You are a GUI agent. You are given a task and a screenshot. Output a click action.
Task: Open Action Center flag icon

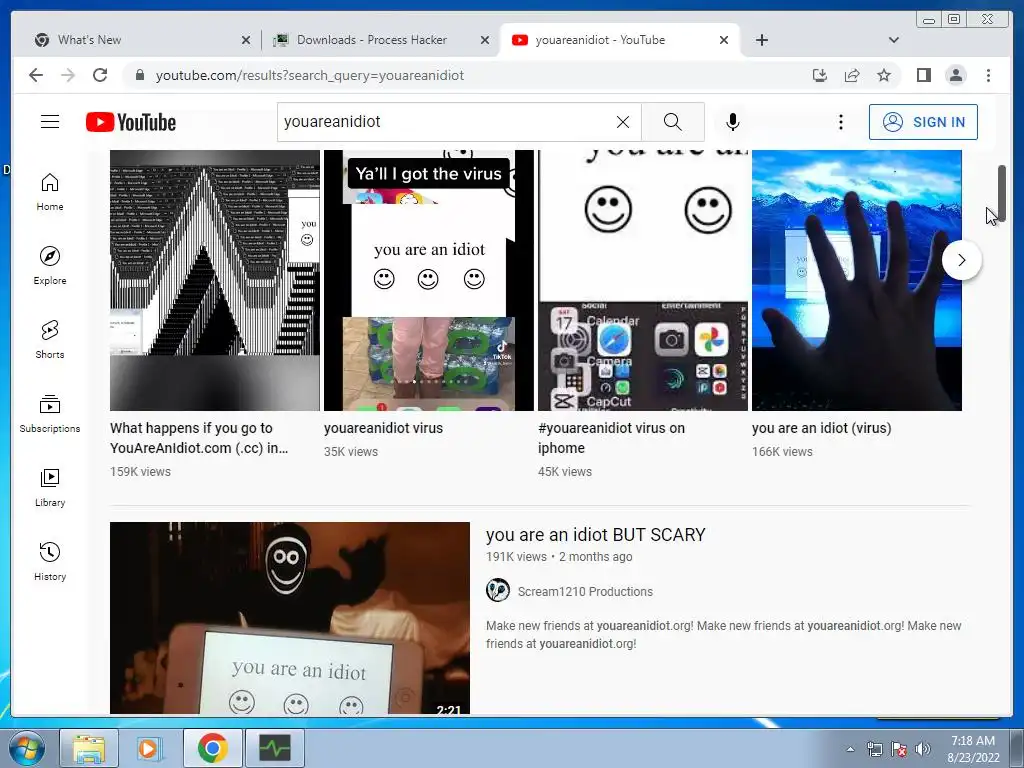899,749
